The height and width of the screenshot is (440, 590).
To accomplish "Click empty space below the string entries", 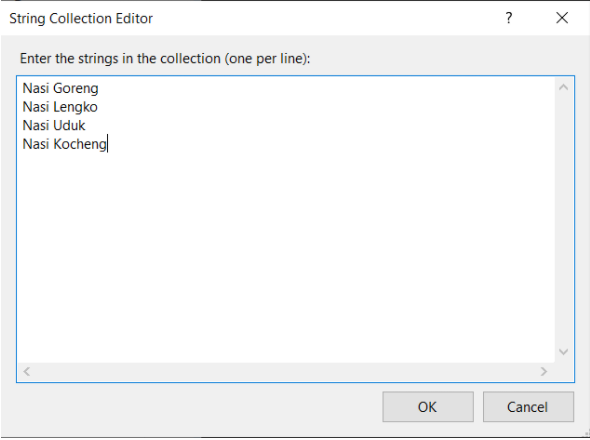I will [286, 256].
